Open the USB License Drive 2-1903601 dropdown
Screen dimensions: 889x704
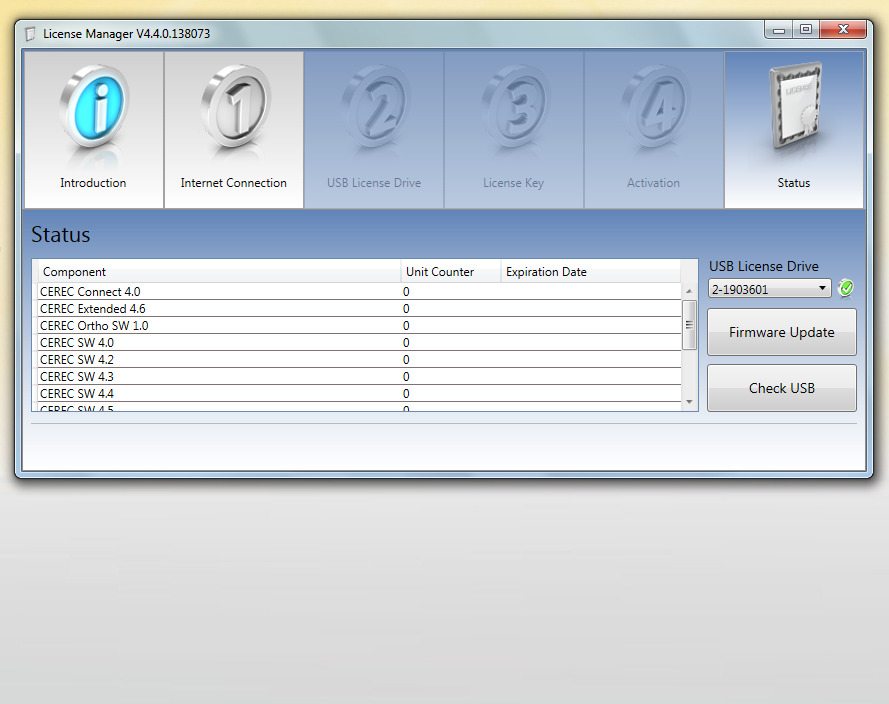pyautogui.click(x=769, y=289)
